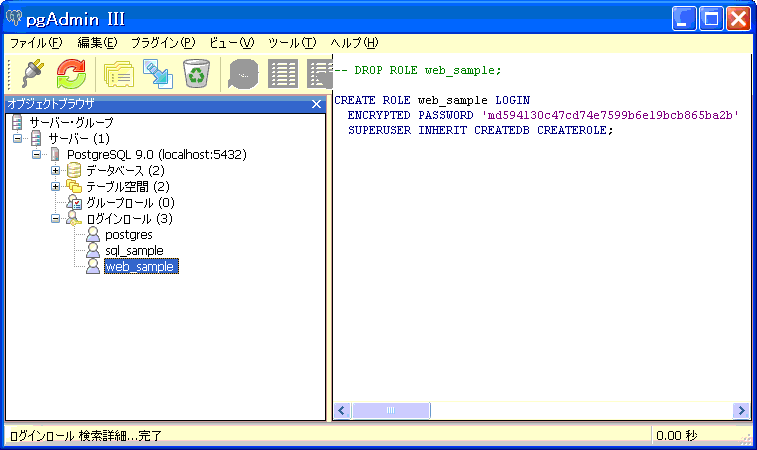757x450 pixels.
Task: Collapse the サーバー (1) tree node
Action: point(18,138)
